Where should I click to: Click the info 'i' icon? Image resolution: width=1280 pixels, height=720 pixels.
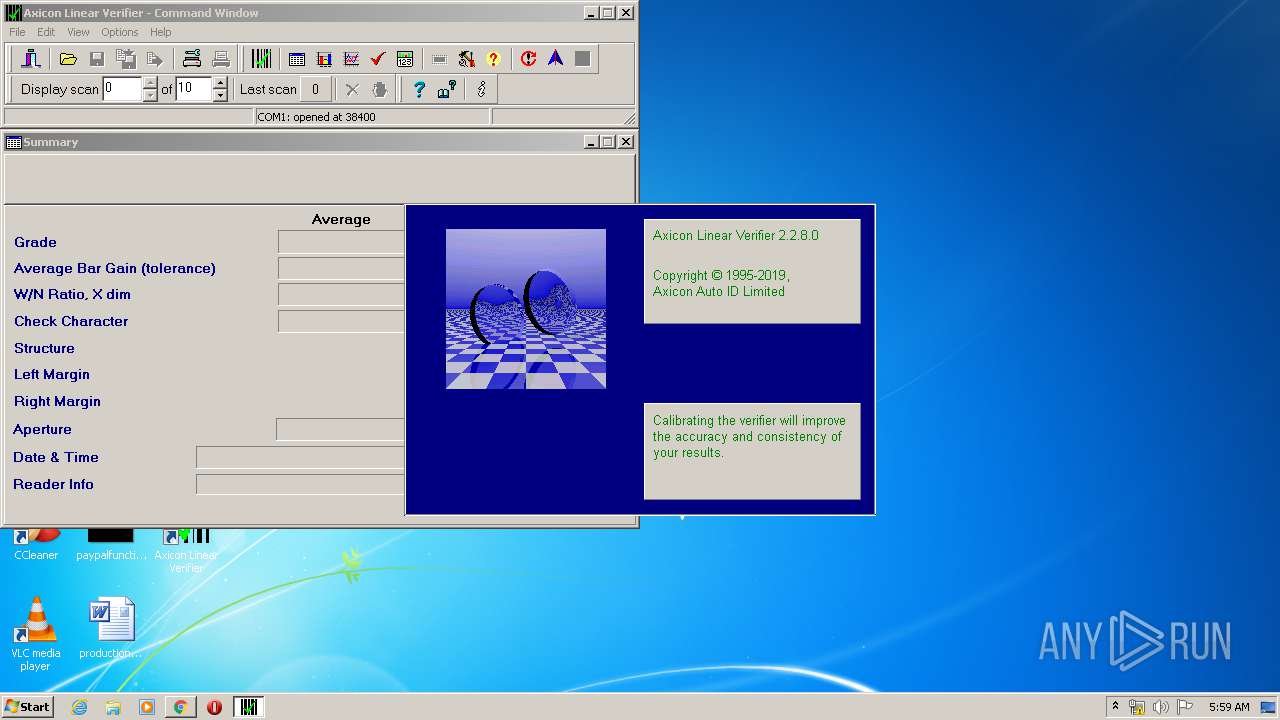[x=481, y=89]
